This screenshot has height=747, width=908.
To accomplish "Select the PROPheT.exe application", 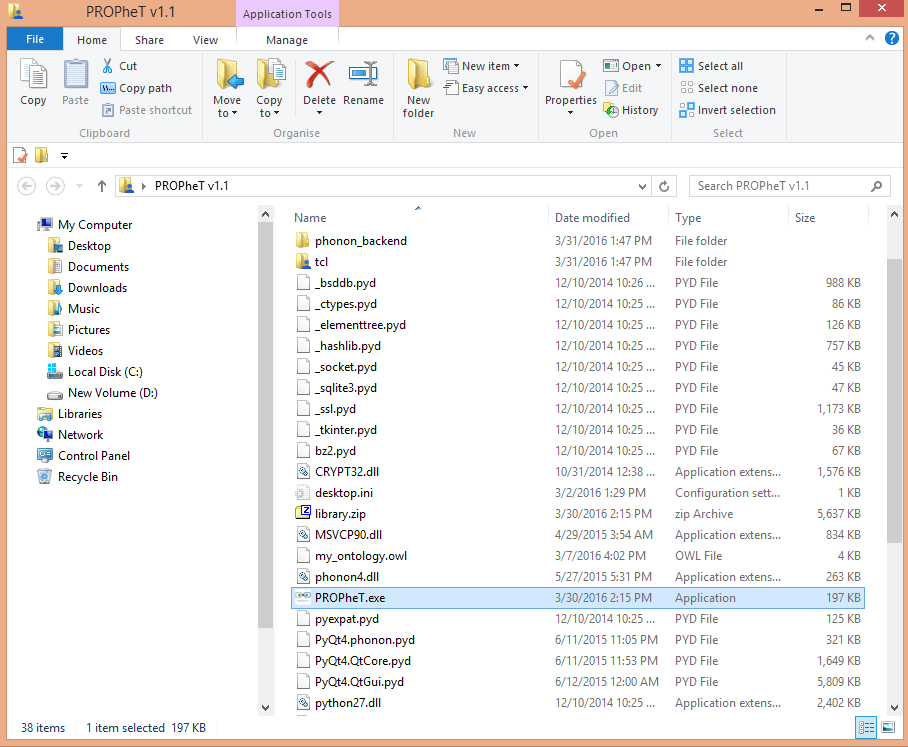I will pyautogui.click(x=578, y=598).
